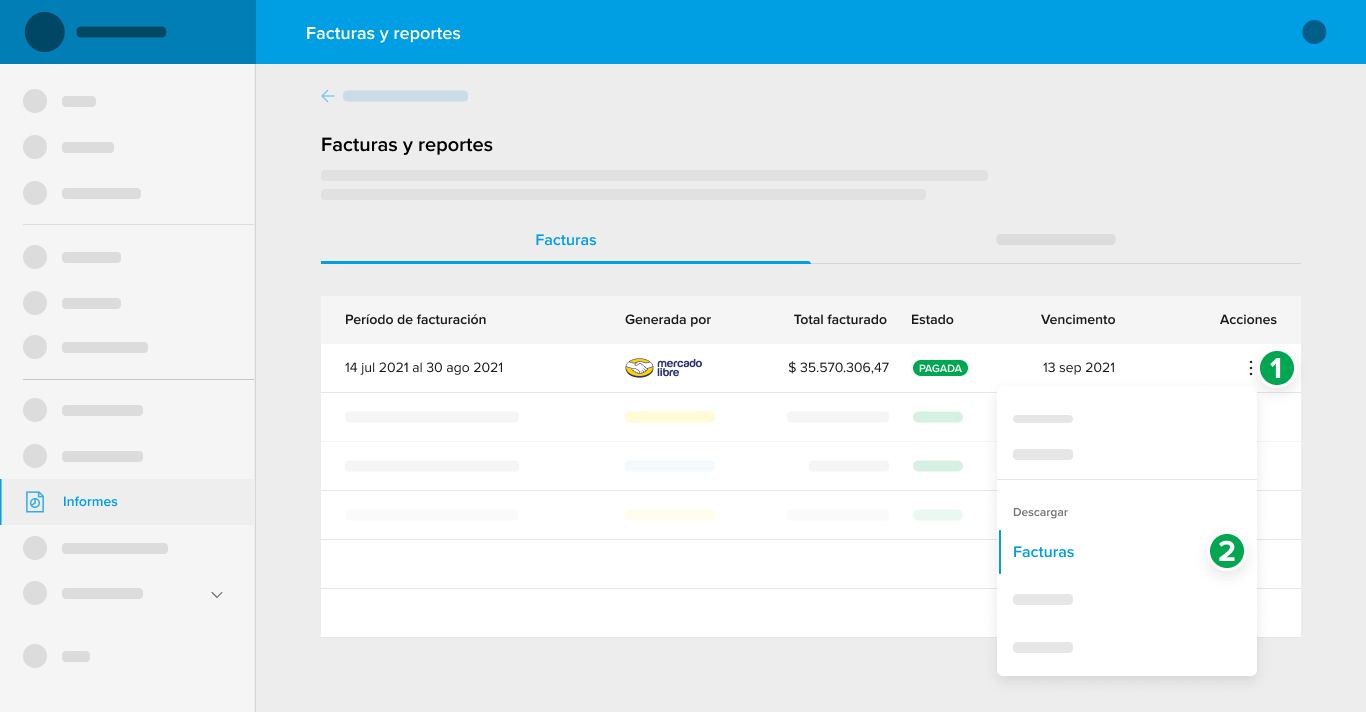Click the total amount $ 35.570.306,47
The height and width of the screenshot is (712, 1366).
[838, 368]
